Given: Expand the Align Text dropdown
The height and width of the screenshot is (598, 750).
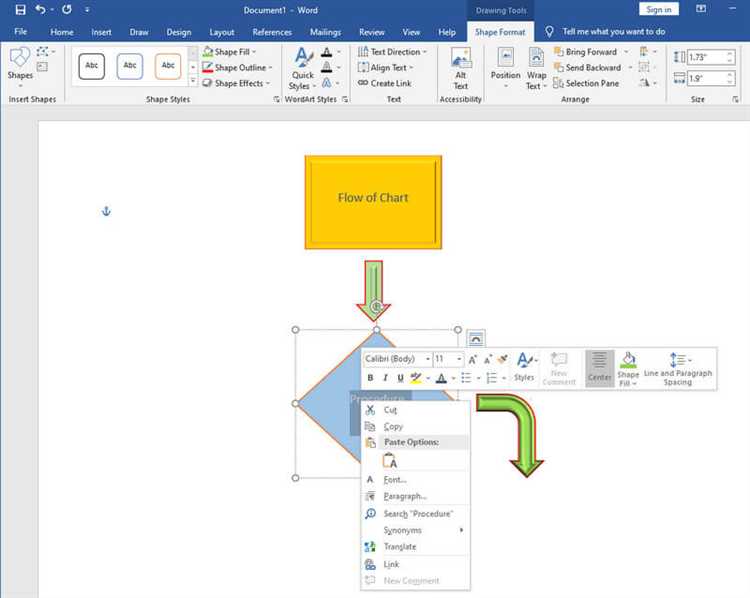Looking at the screenshot, I should [411, 67].
